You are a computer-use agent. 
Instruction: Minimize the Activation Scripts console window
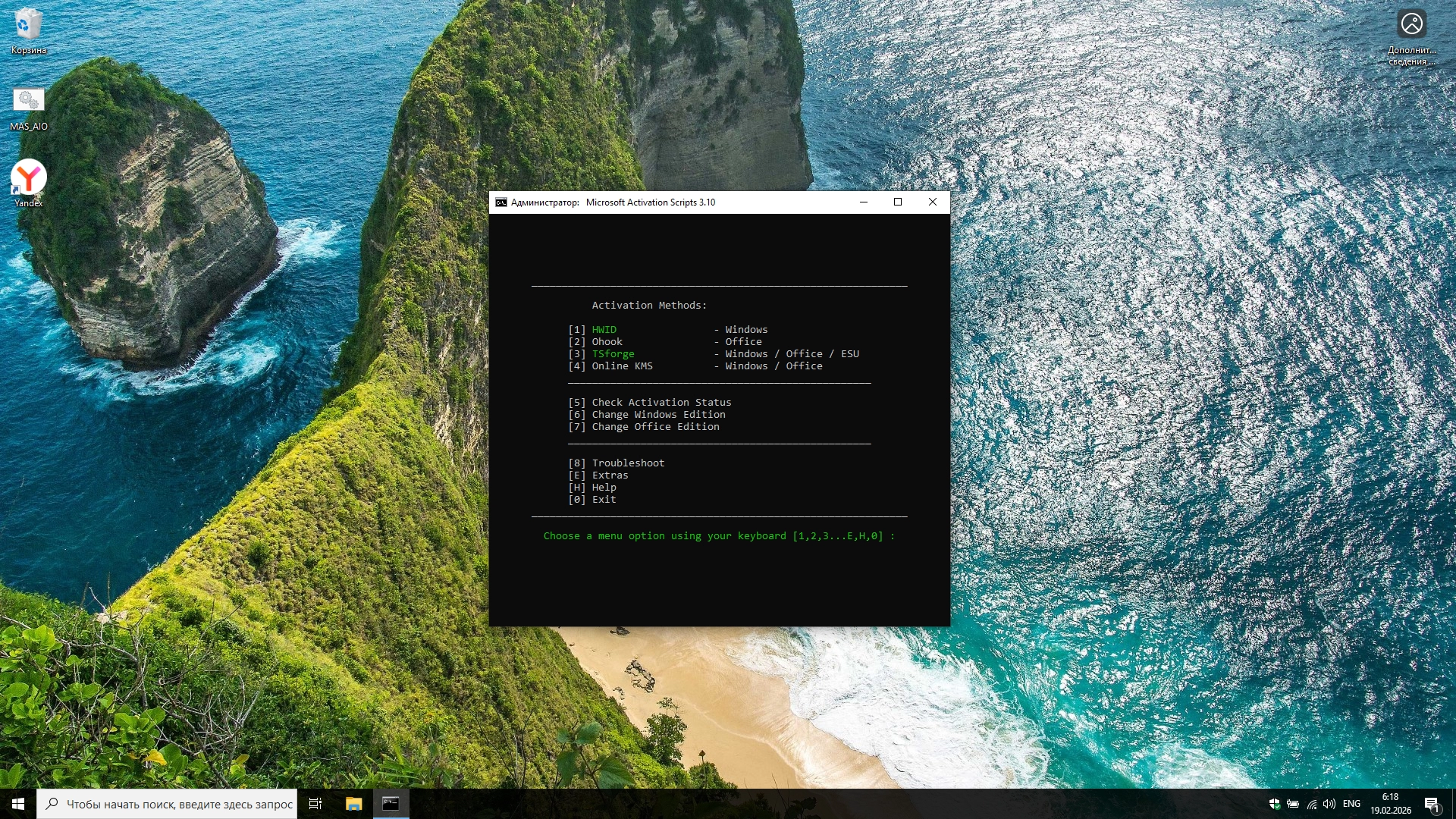pos(863,202)
